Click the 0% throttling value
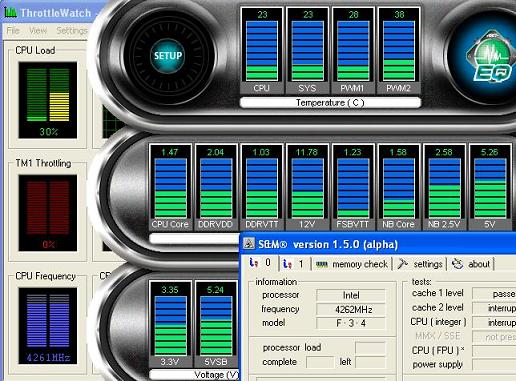This screenshot has width=516, height=381. click(49, 245)
